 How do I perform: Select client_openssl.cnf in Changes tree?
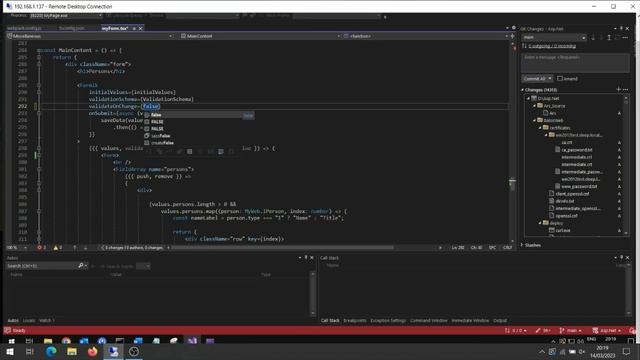tap(572, 194)
